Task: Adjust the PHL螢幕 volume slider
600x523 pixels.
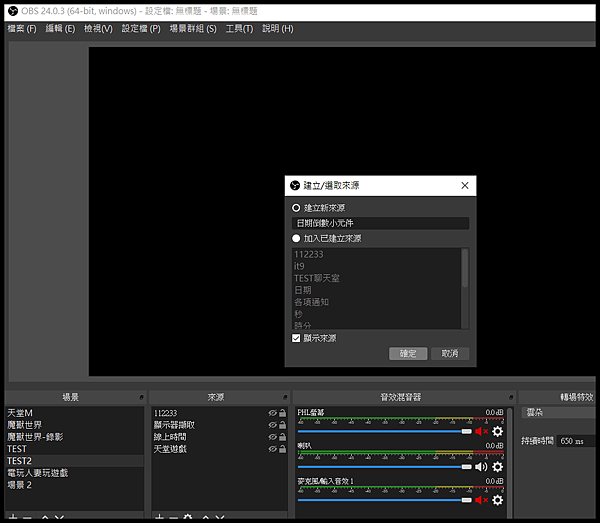Action: click(x=385, y=432)
